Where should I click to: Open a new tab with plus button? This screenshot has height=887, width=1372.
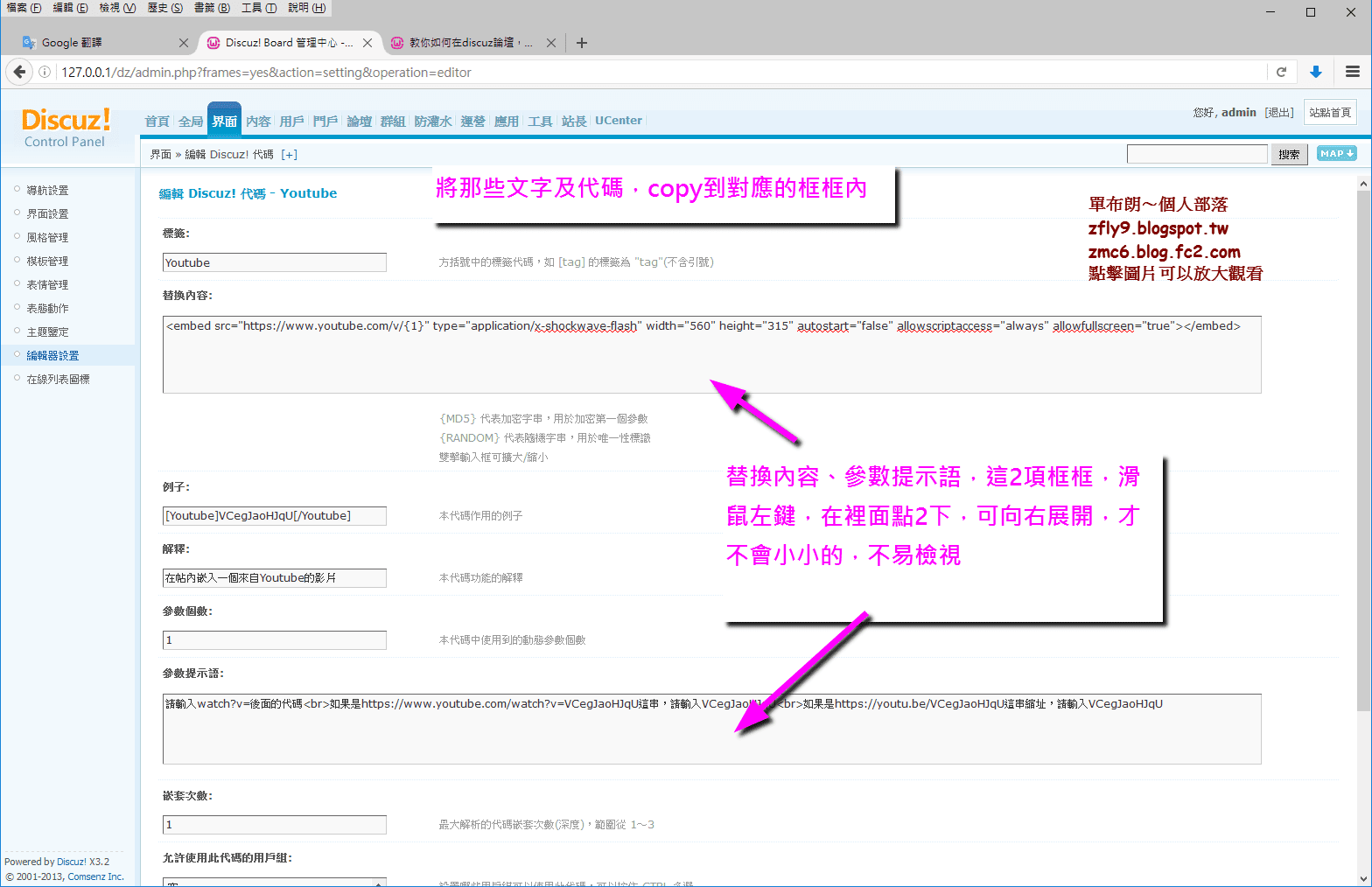[x=582, y=42]
